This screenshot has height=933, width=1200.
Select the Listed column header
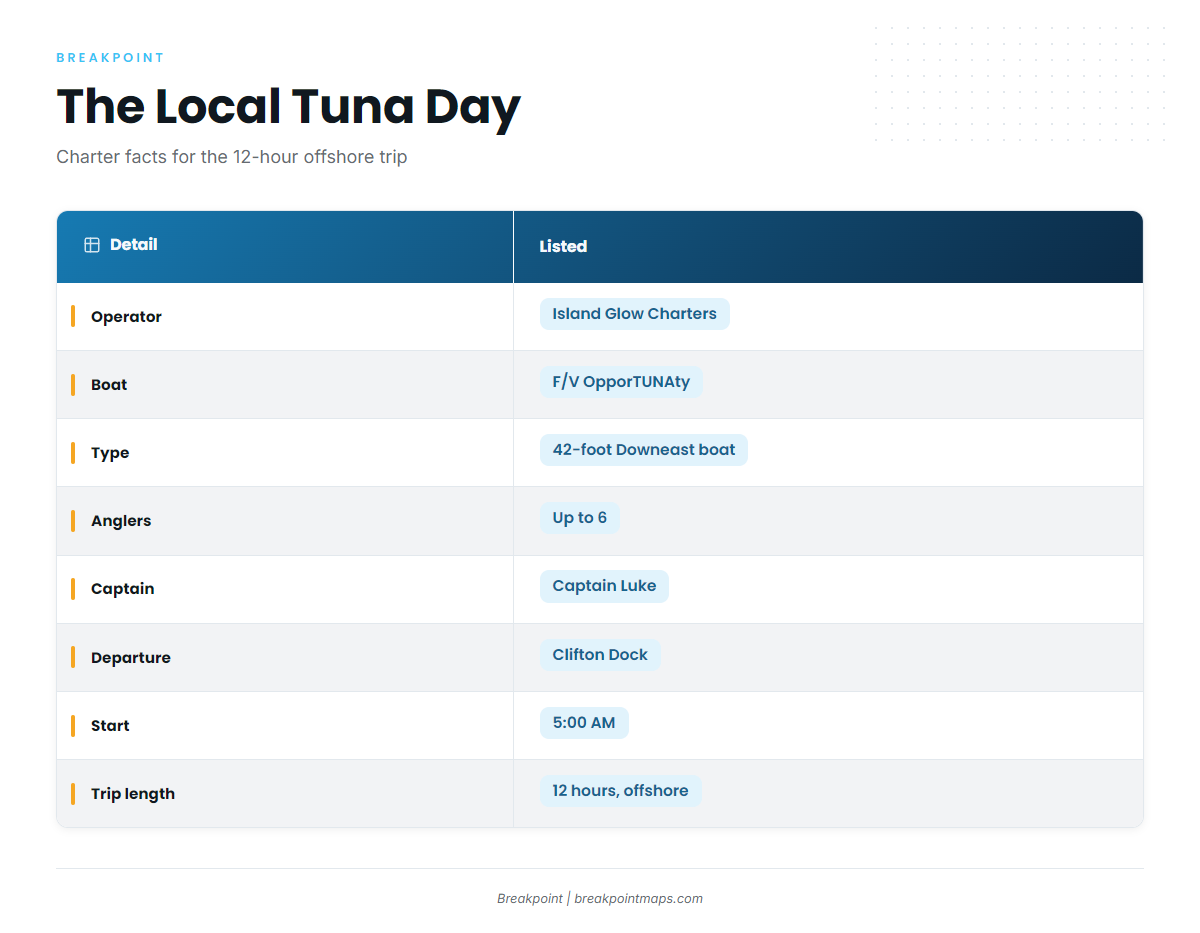click(828, 246)
